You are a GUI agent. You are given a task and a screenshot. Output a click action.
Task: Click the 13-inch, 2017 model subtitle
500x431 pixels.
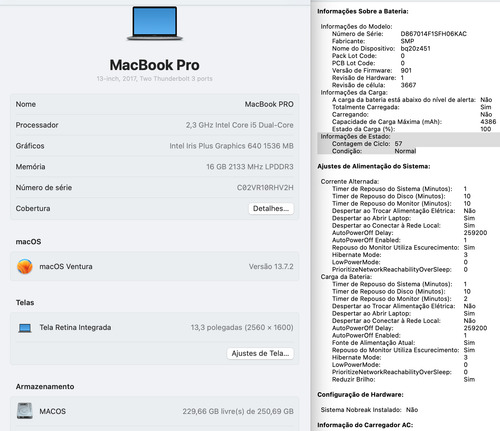pyautogui.click(x=155, y=79)
